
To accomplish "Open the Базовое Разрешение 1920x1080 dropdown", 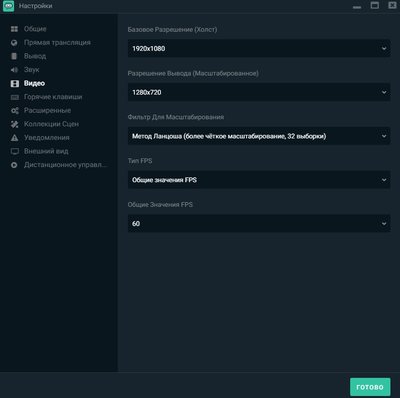I will pyautogui.click(x=259, y=48).
